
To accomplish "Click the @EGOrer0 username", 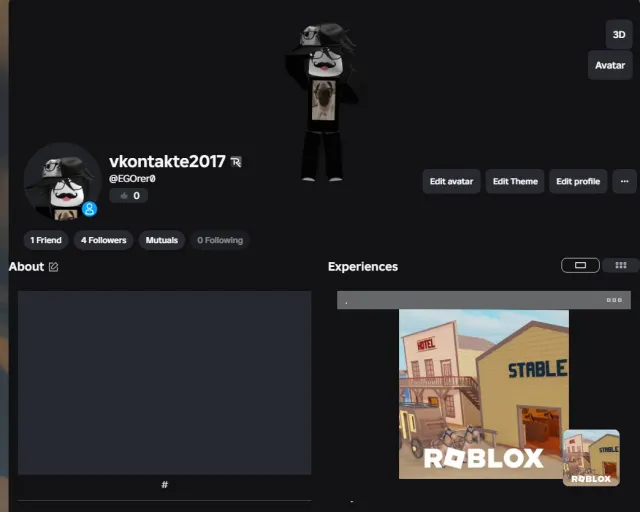I will pyautogui.click(x=132, y=179).
